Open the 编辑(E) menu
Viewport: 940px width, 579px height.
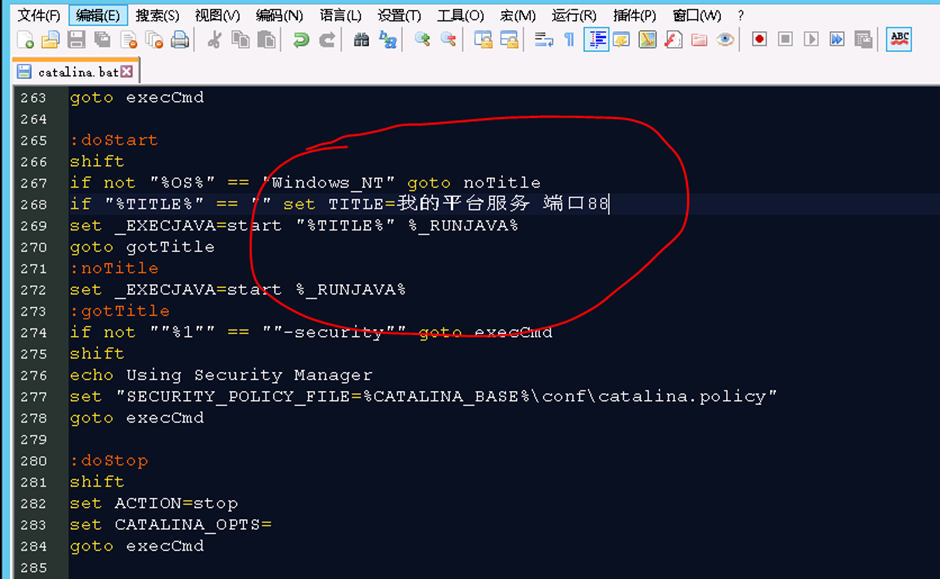point(98,15)
